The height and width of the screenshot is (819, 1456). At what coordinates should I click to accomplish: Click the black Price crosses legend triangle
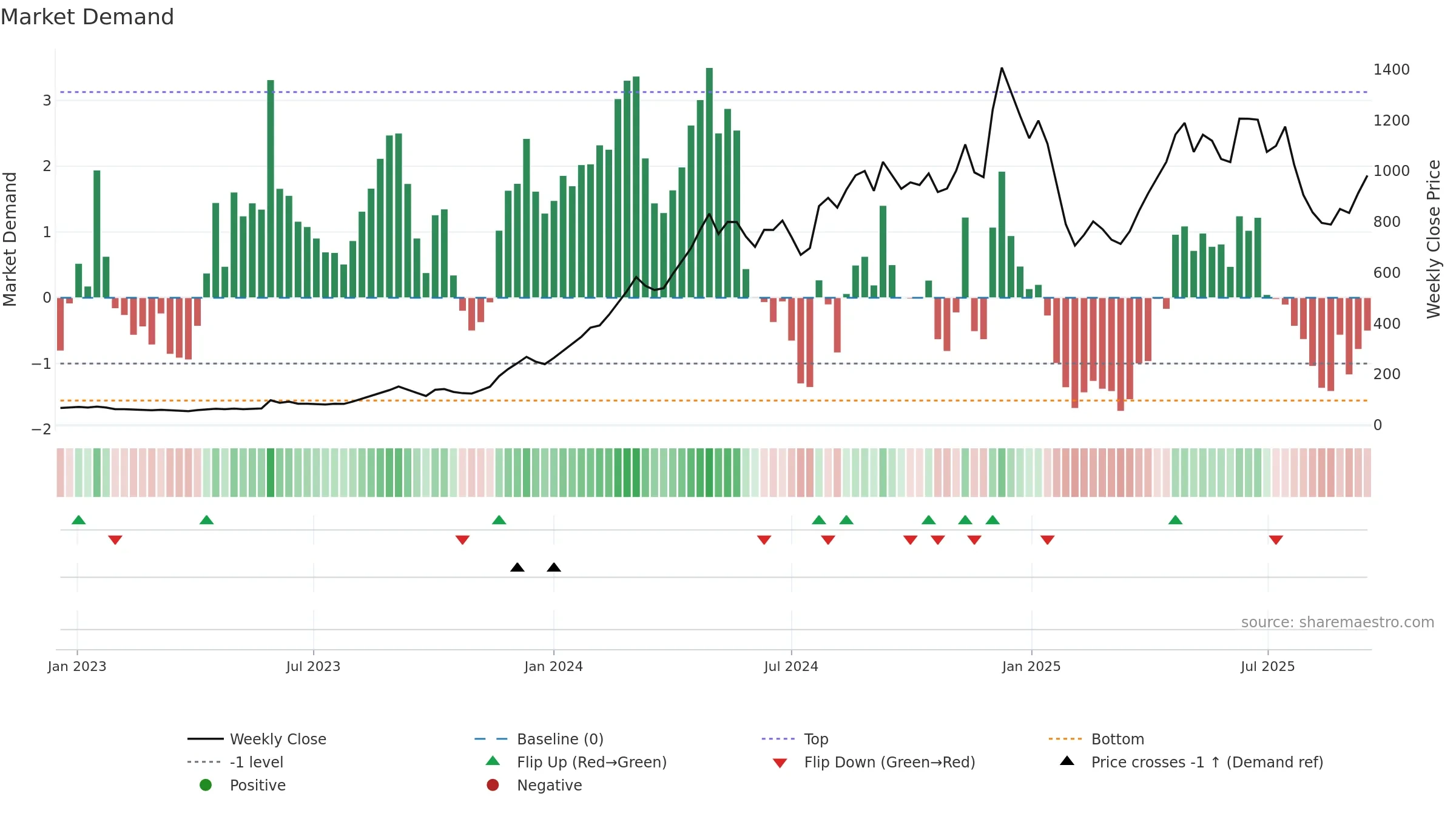1067,761
